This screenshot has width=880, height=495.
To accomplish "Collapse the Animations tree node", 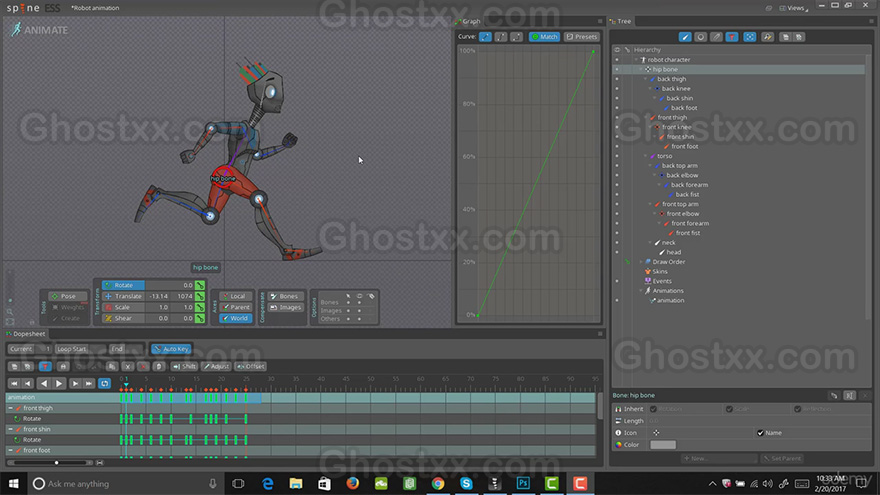I will pyautogui.click(x=641, y=291).
